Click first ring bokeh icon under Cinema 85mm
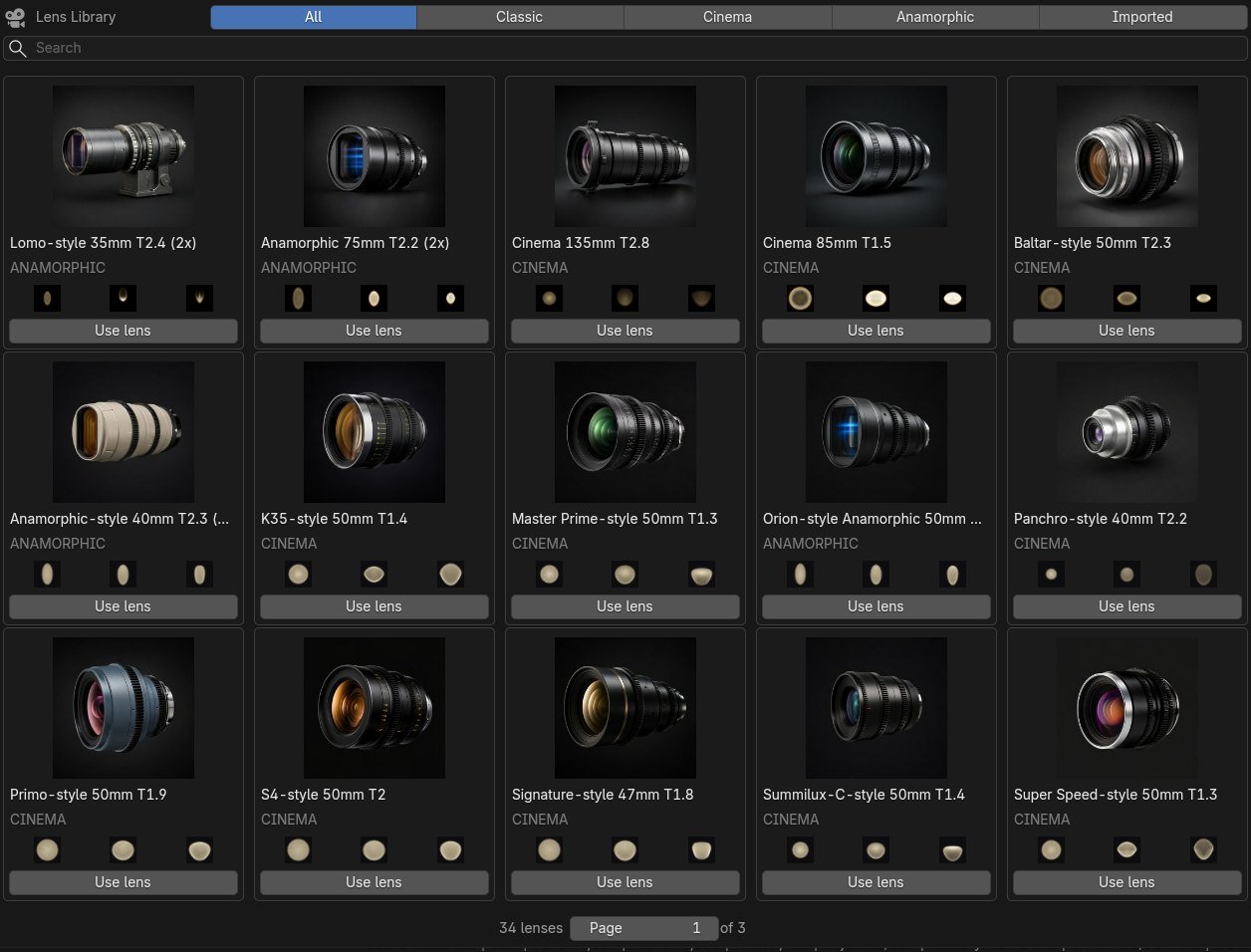 coord(800,298)
